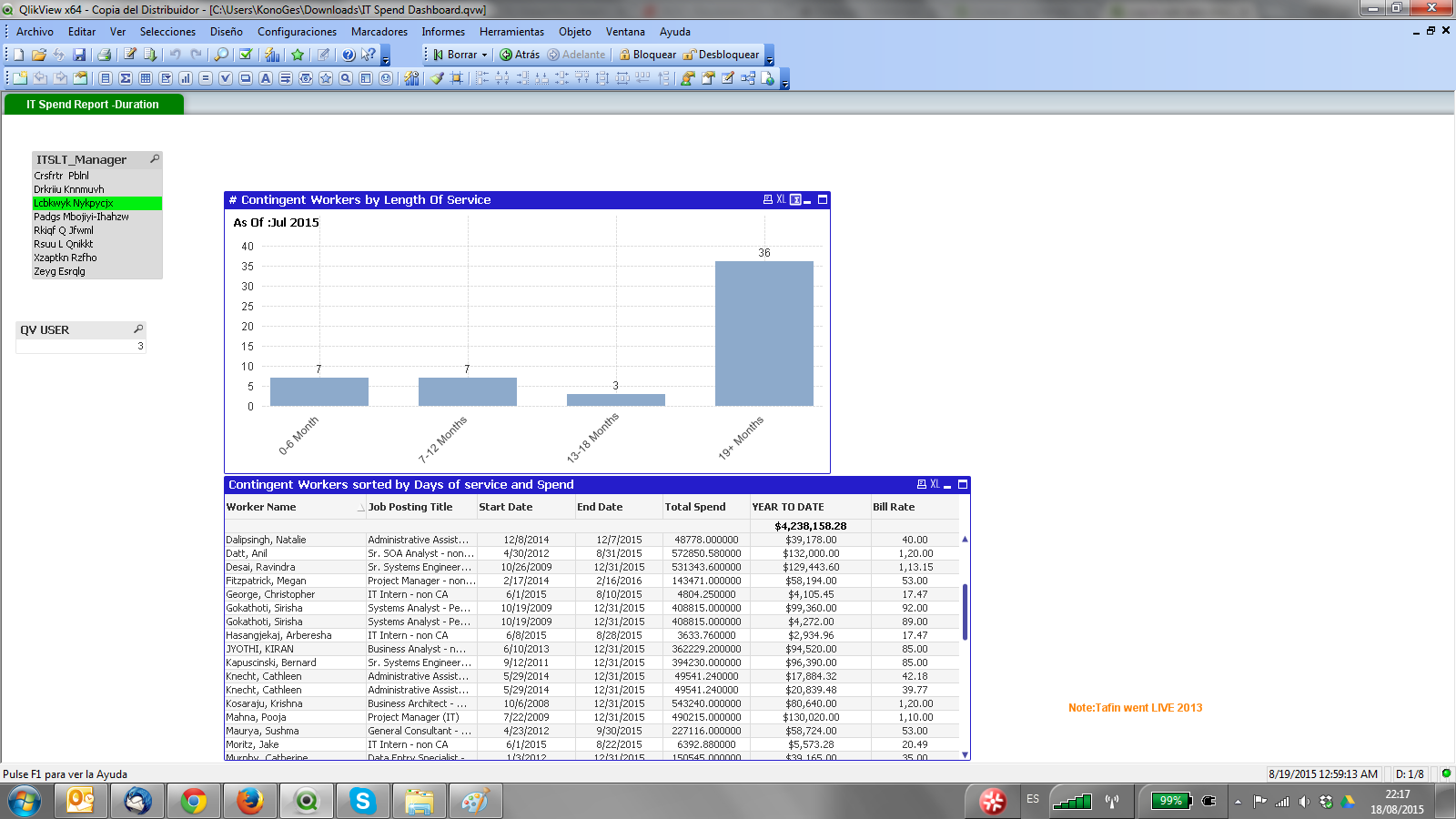Open the Borrar dropdown arrow

[x=484, y=55]
